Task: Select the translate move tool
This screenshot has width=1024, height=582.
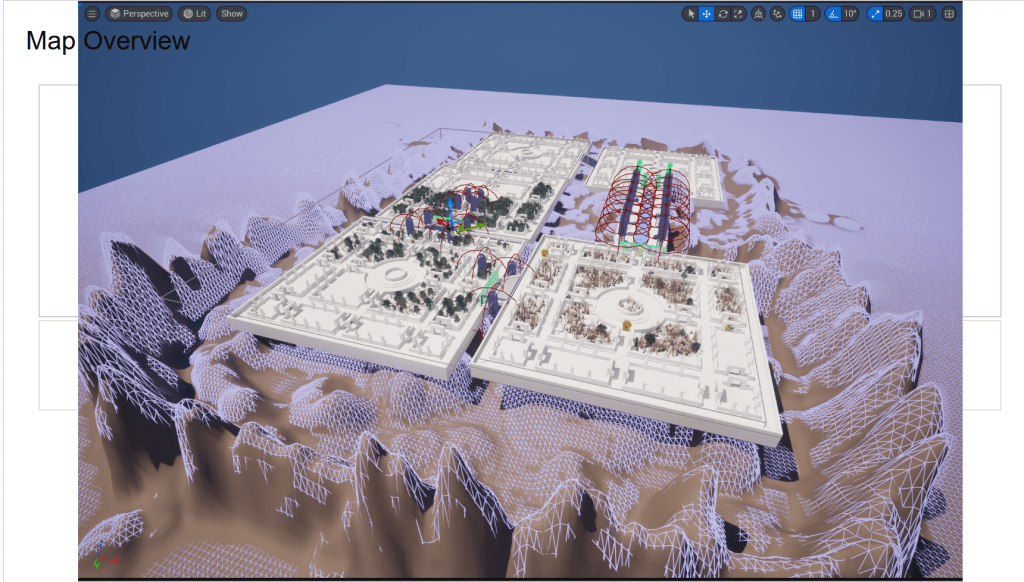Action: 707,14
